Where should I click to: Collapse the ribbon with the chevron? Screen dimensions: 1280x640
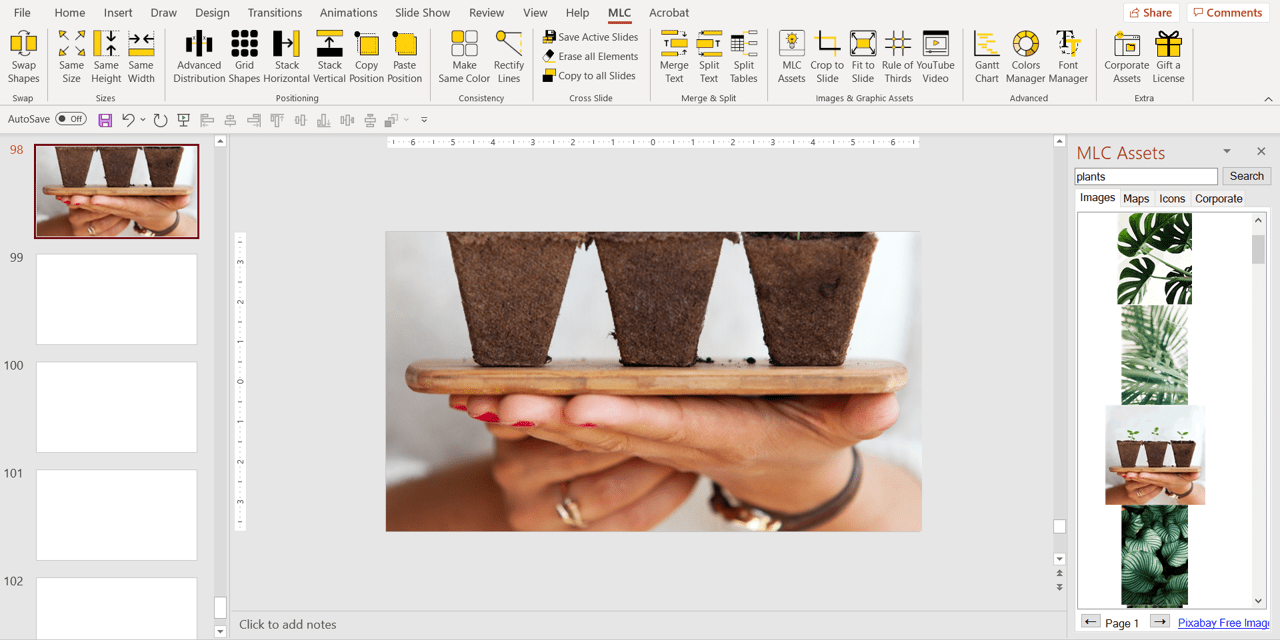coord(1268,99)
